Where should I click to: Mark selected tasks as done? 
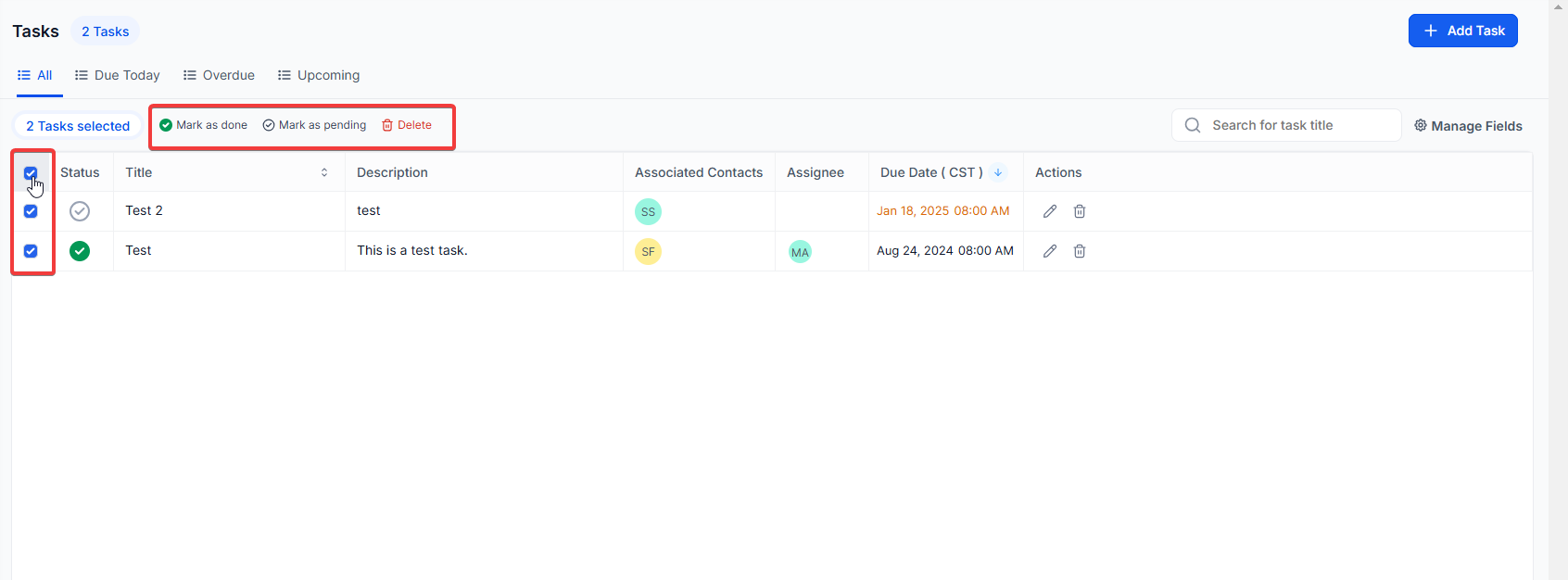pos(204,125)
